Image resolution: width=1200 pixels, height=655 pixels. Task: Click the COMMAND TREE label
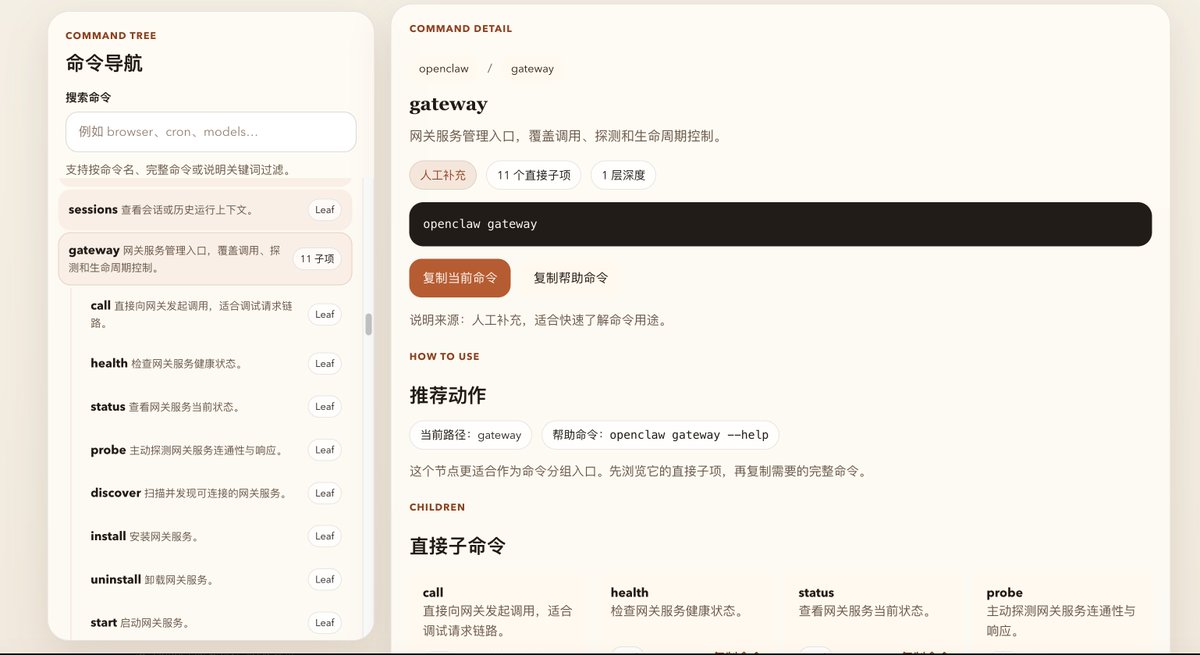click(x=111, y=36)
